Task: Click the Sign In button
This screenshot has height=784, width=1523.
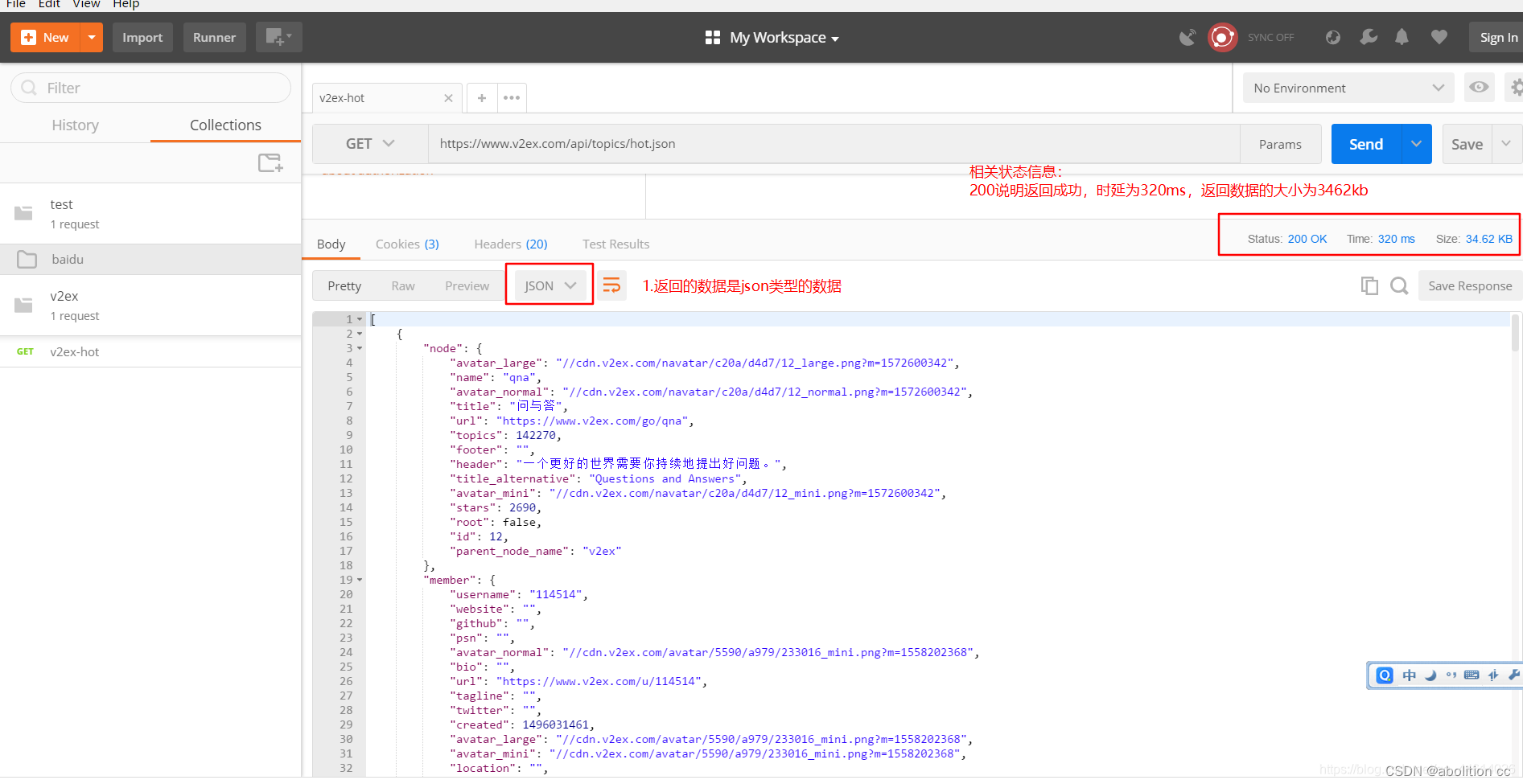Action: tap(1497, 37)
